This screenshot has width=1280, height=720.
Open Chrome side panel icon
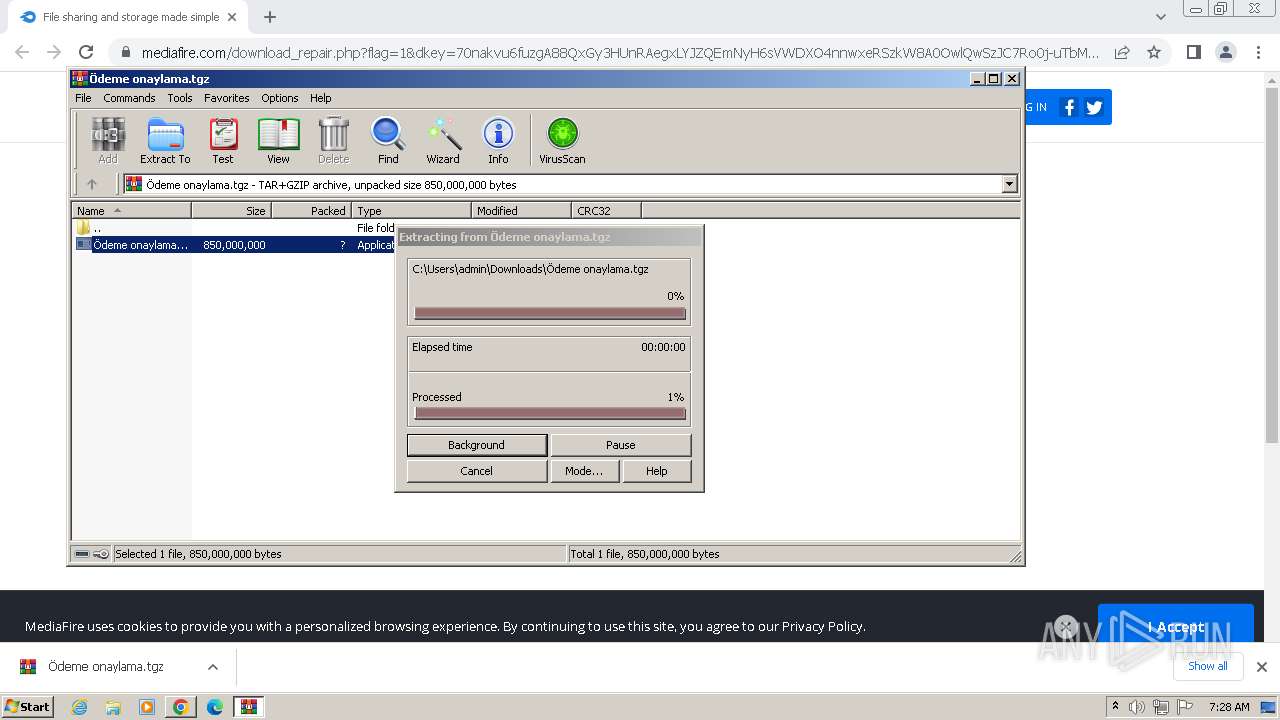(1193, 52)
